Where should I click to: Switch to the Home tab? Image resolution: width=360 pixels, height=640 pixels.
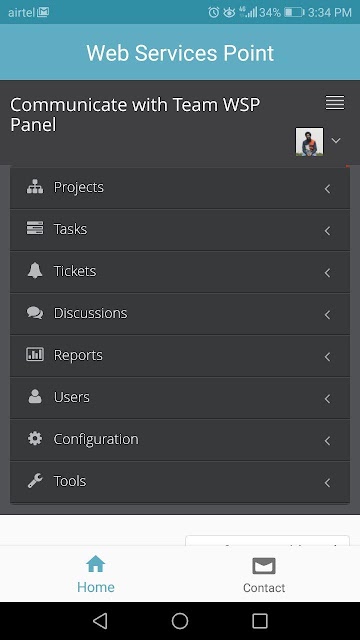(96, 574)
